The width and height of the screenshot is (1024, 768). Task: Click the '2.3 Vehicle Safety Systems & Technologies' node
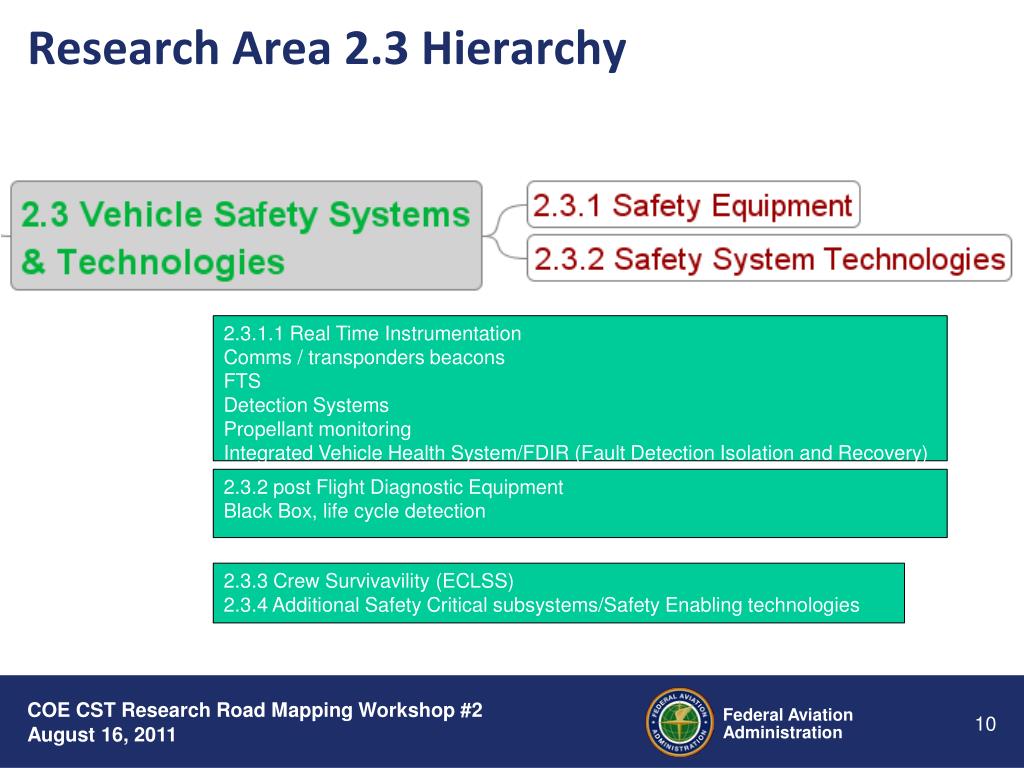246,236
